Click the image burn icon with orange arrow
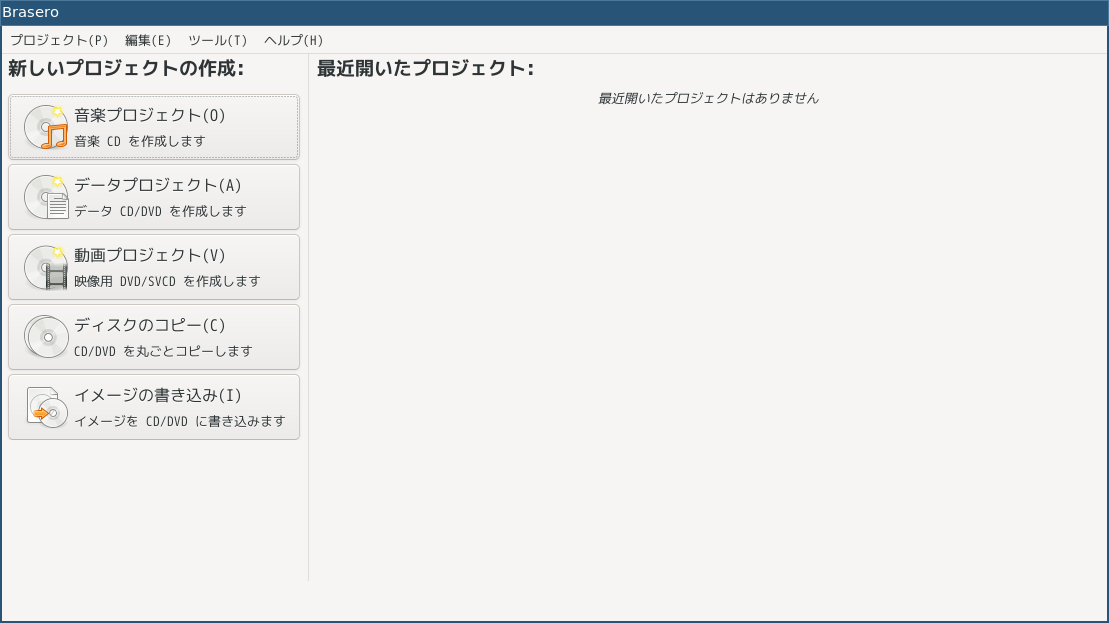 tap(46, 407)
